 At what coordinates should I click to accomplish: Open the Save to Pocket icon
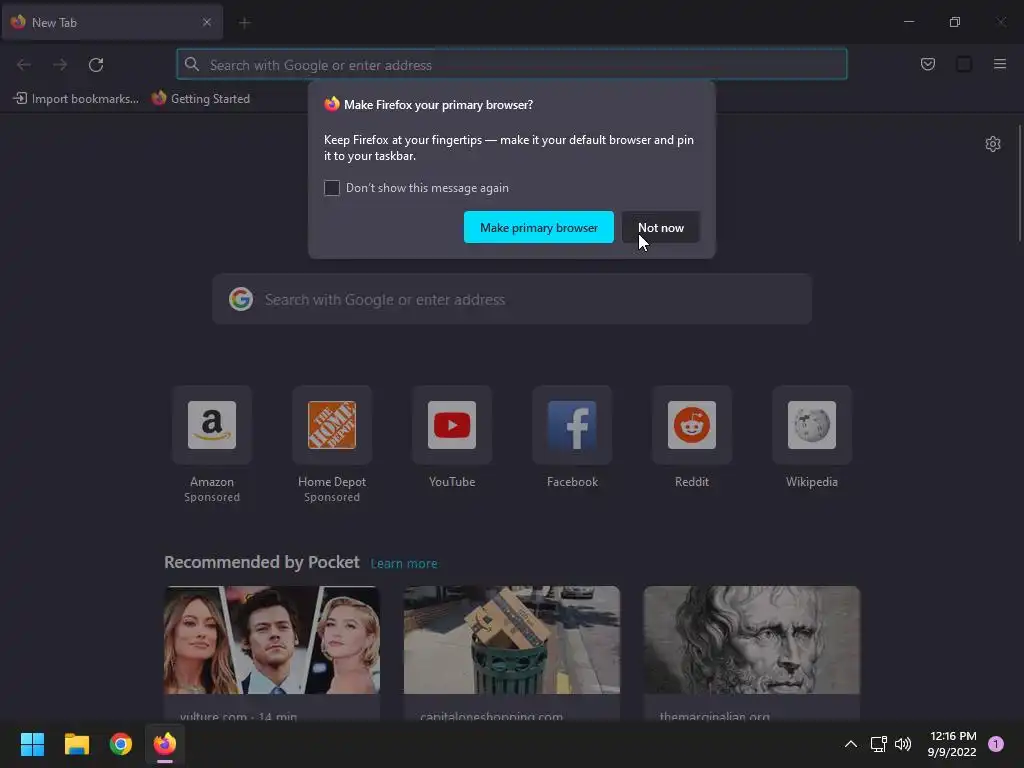pos(927,64)
